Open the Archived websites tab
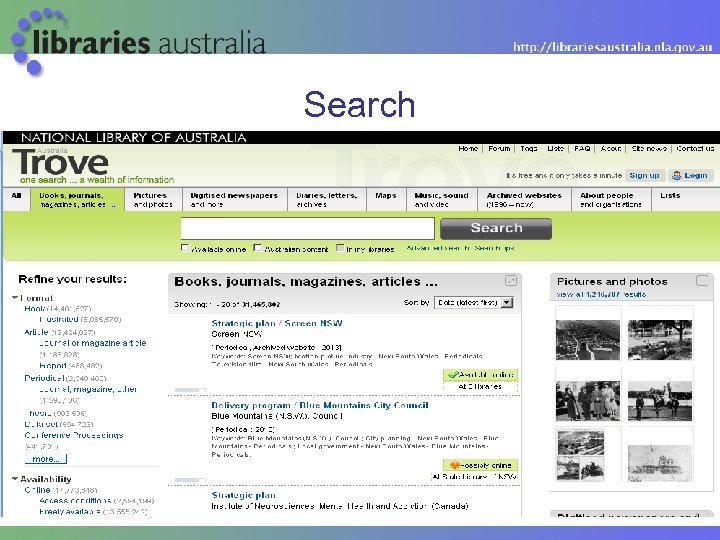 (524, 200)
